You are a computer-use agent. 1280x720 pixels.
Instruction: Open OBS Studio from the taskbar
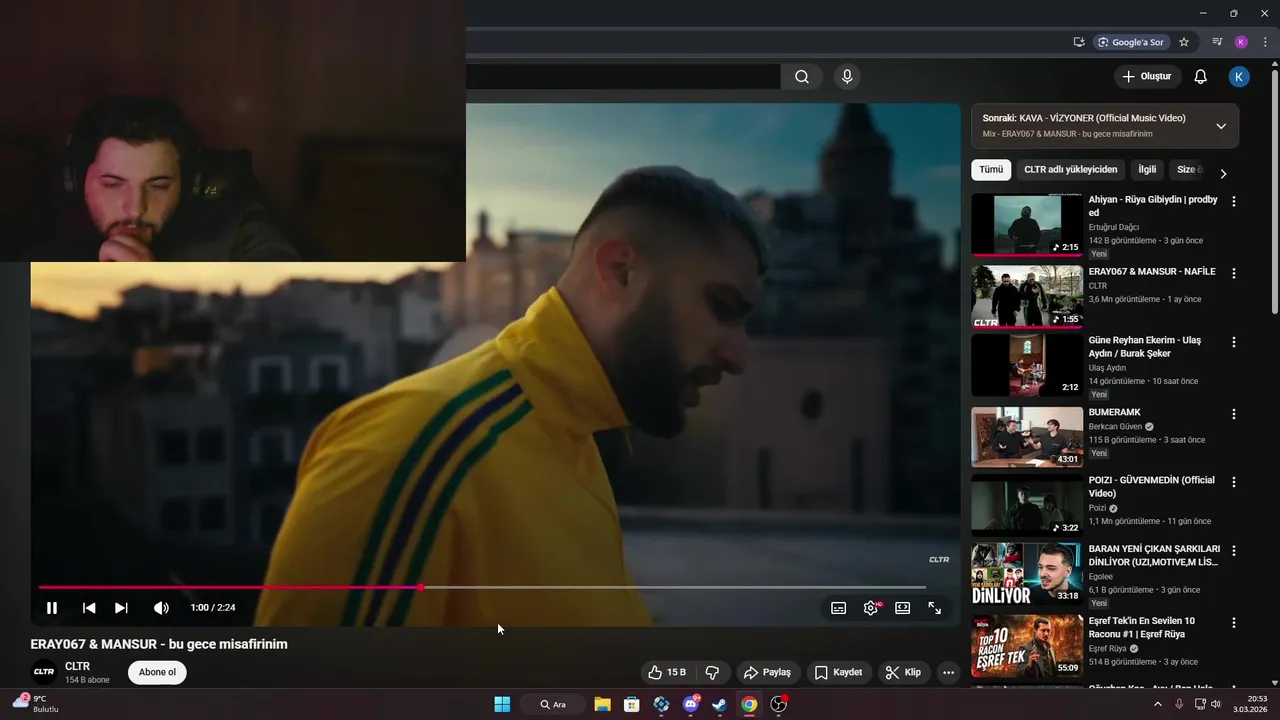pyautogui.click(x=779, y=704)
